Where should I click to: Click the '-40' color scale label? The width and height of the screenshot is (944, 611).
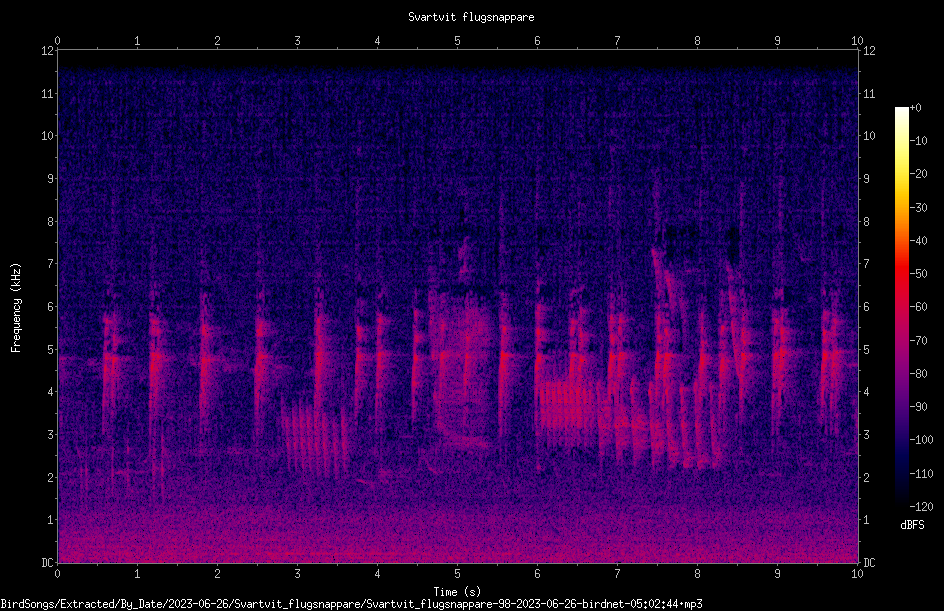(x=919, y=241)
